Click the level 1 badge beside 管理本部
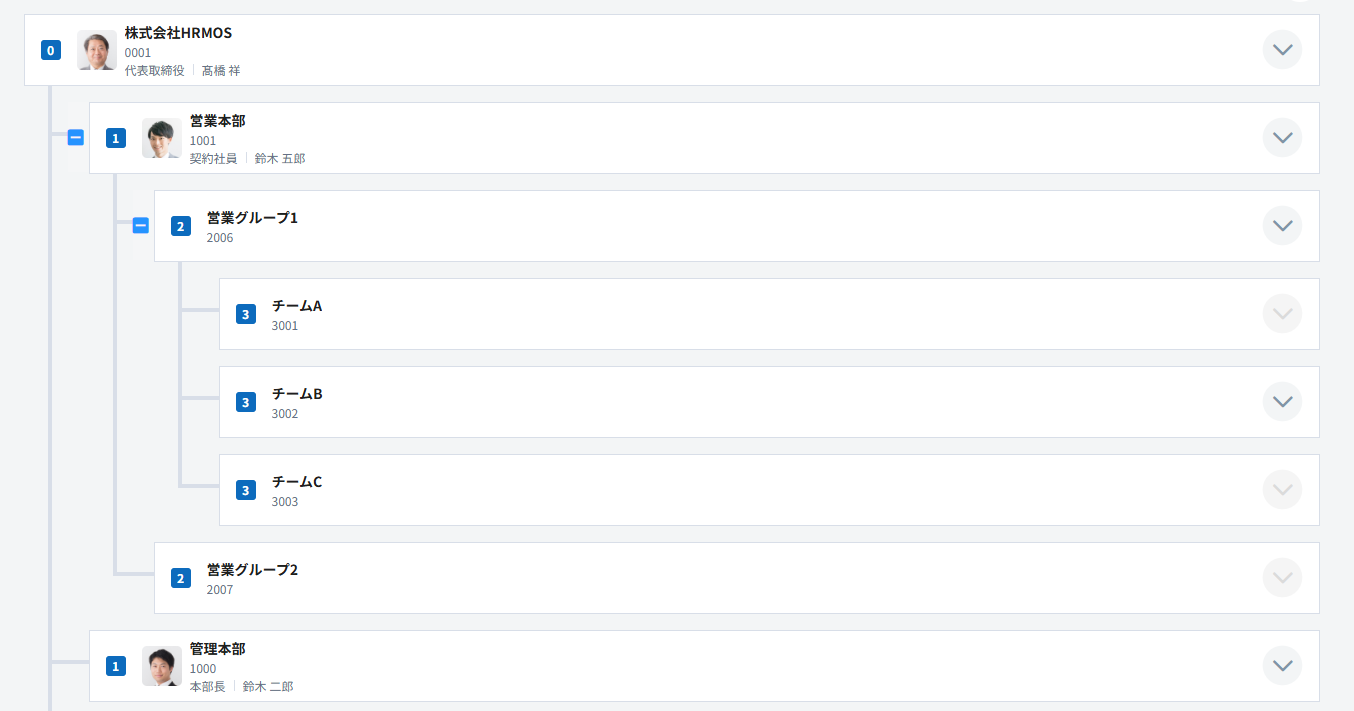 (116, 666)
